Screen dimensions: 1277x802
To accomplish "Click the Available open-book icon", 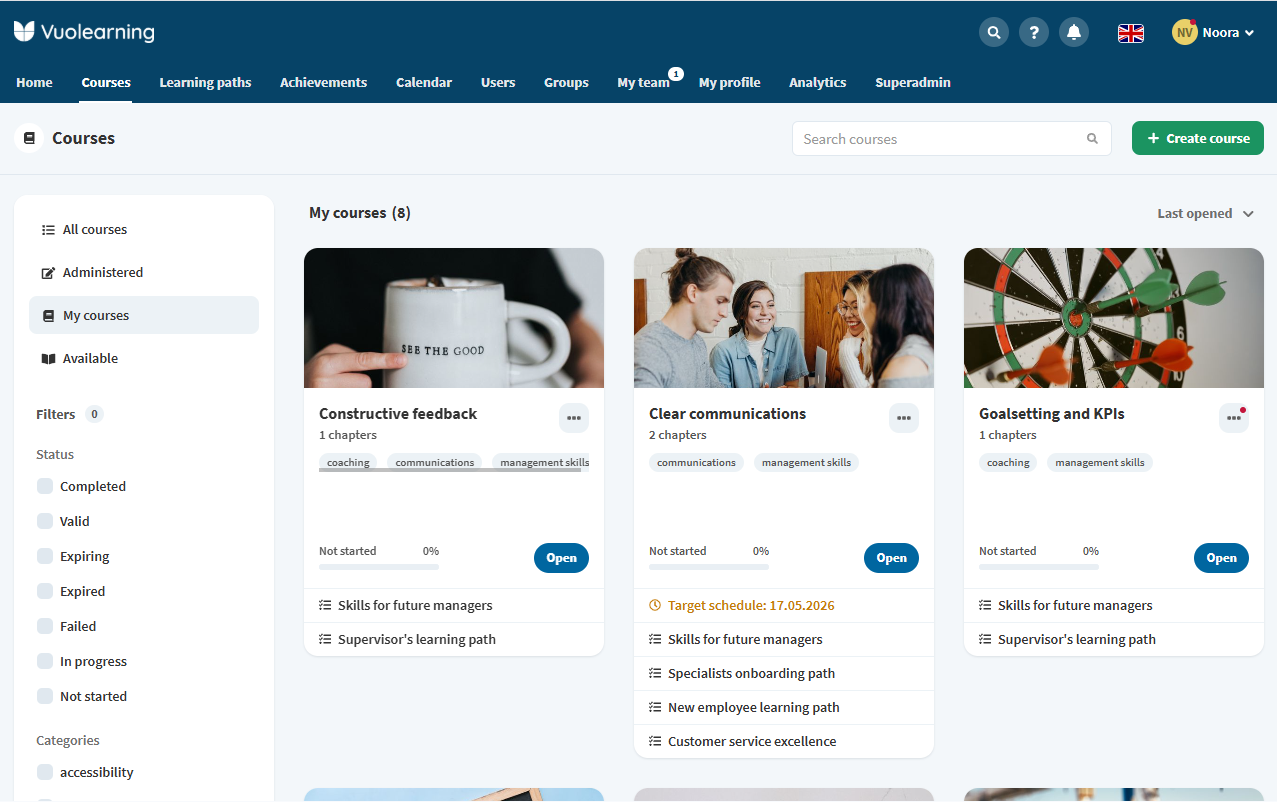I will 48,358.
